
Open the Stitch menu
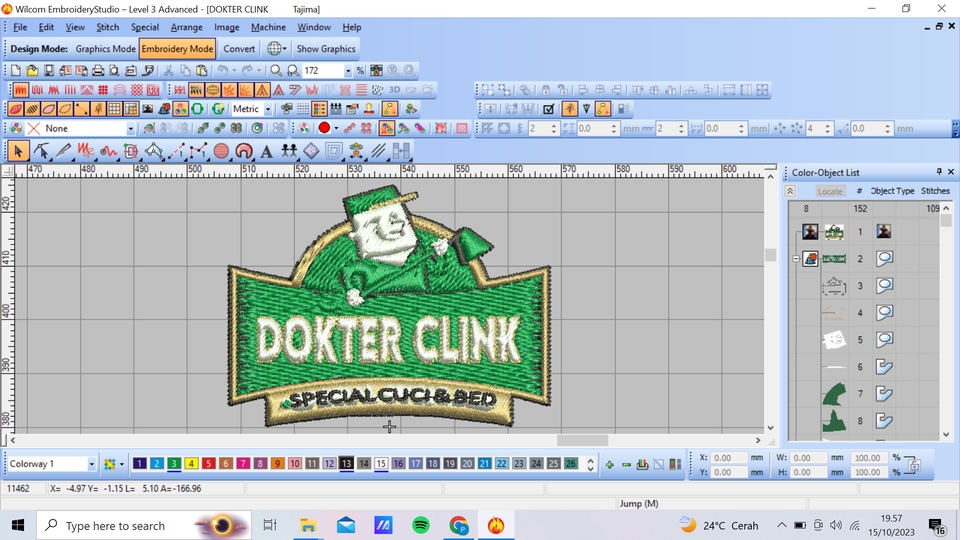(x=108, y=27)
